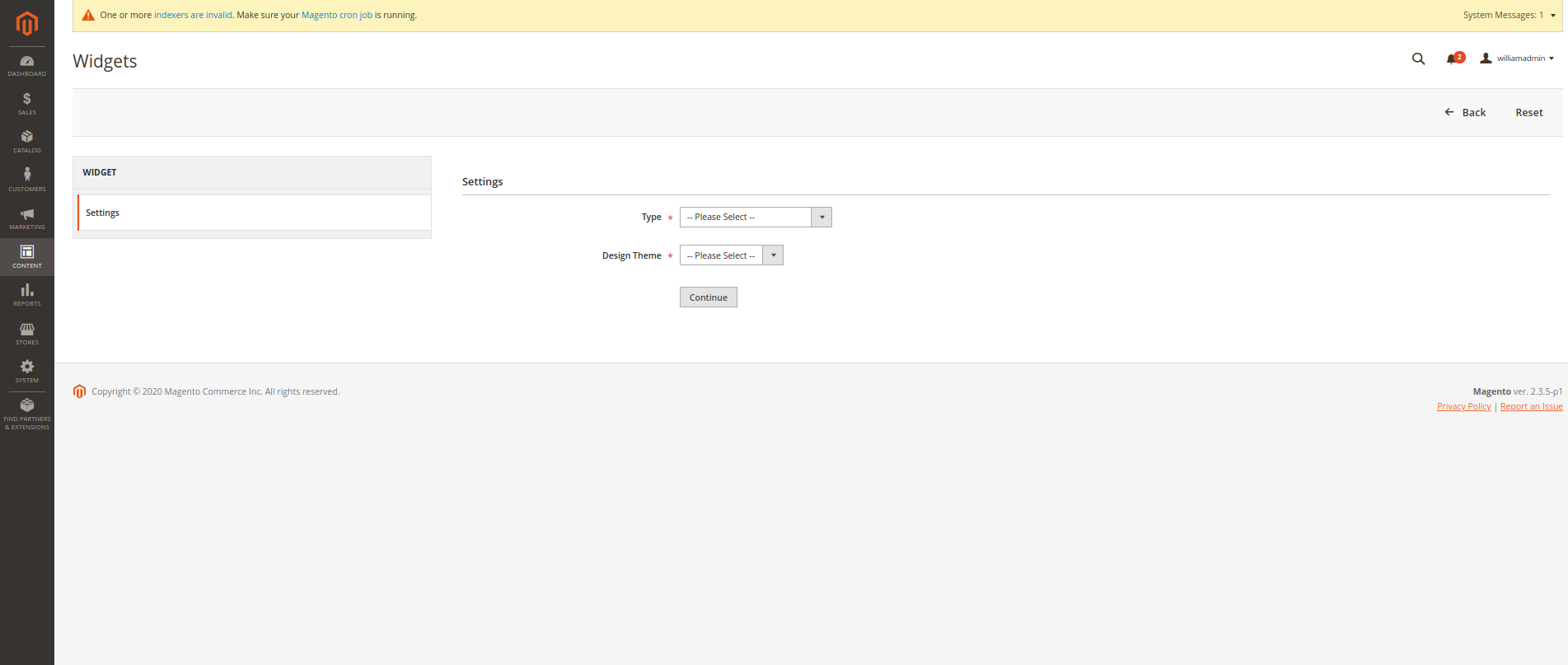Viewport: 1568px width, 665px height.
Task: Expand the Design Theme dropdown
Action: point(731,255)
